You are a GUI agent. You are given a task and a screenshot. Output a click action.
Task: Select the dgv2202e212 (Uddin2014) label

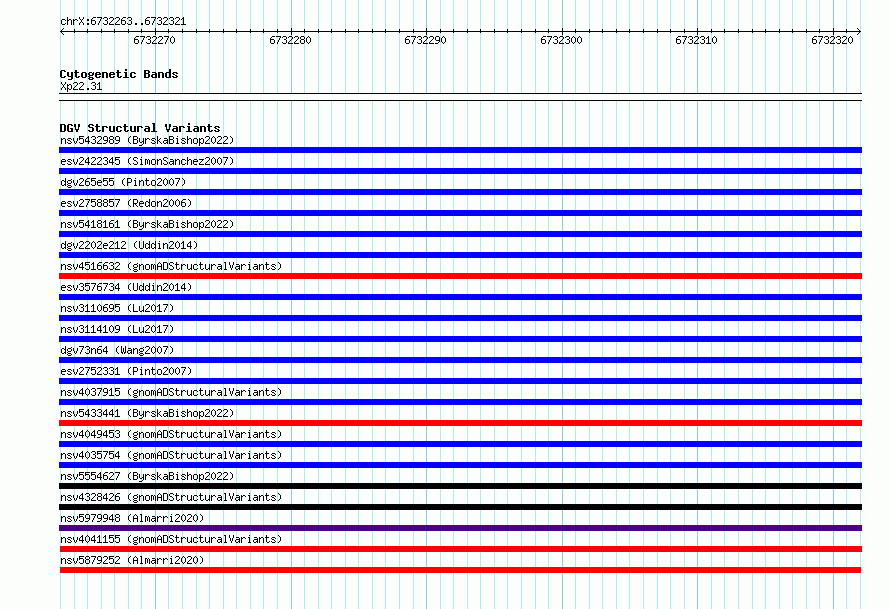click(129, 245)
